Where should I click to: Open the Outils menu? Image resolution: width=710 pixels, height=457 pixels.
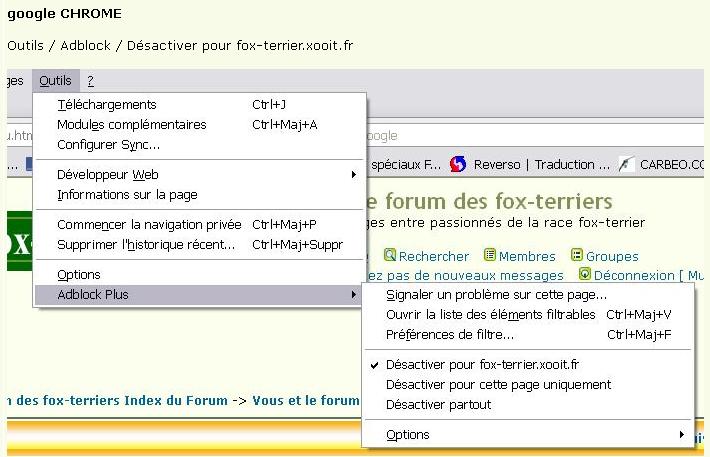tap(55, 81)
